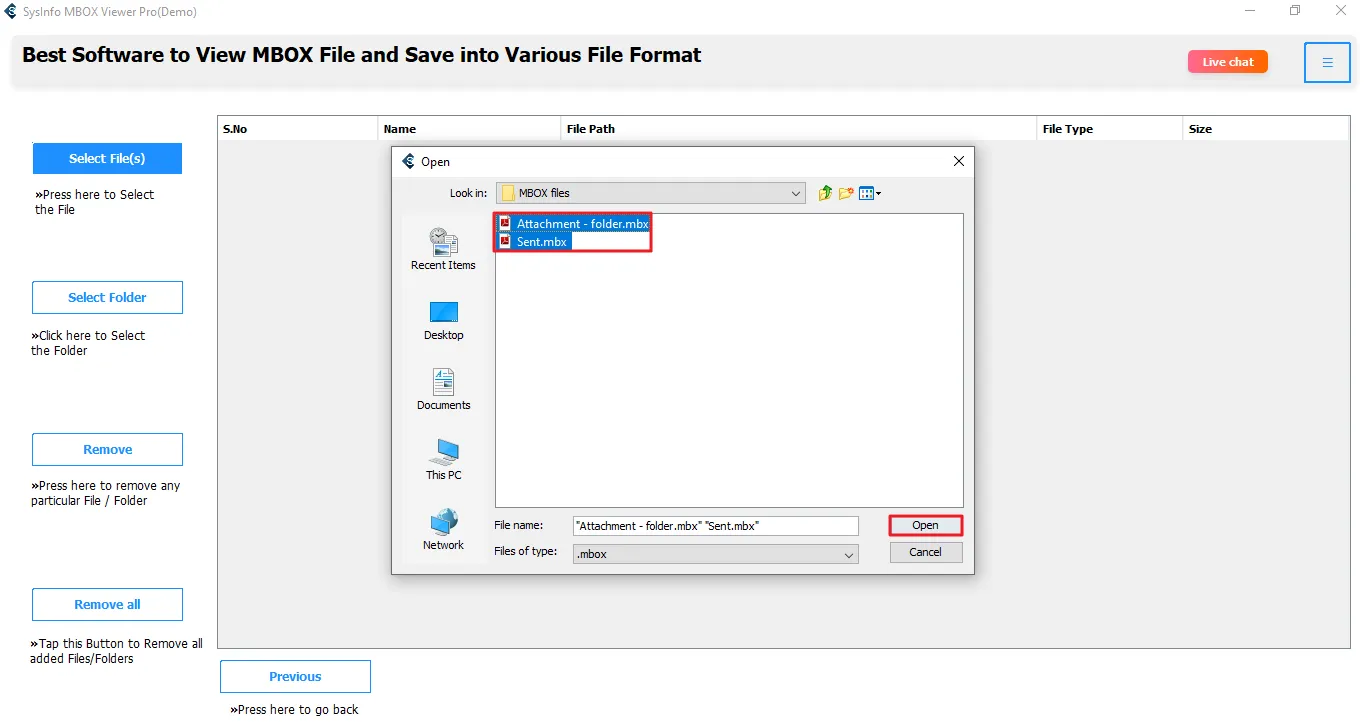1366x728 pixels.
Task: Go up one folder level icon
Action: tap(825, 193)
